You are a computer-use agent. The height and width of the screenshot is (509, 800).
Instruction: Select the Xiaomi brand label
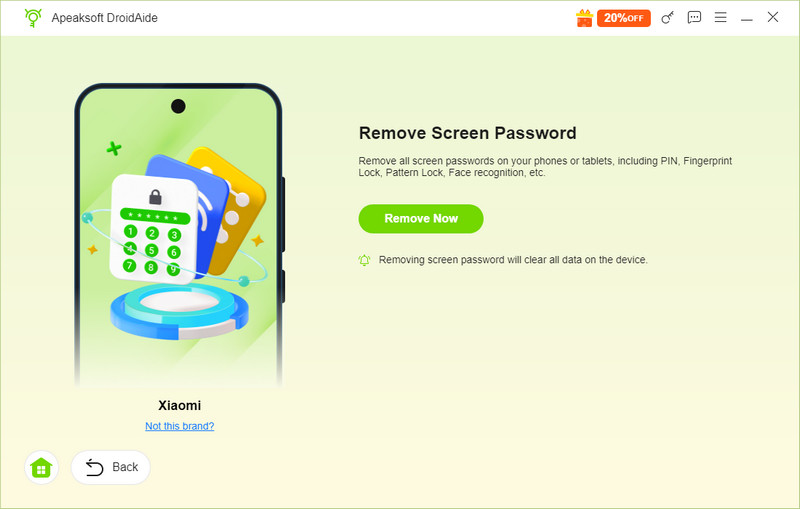(x=180, y=405)
